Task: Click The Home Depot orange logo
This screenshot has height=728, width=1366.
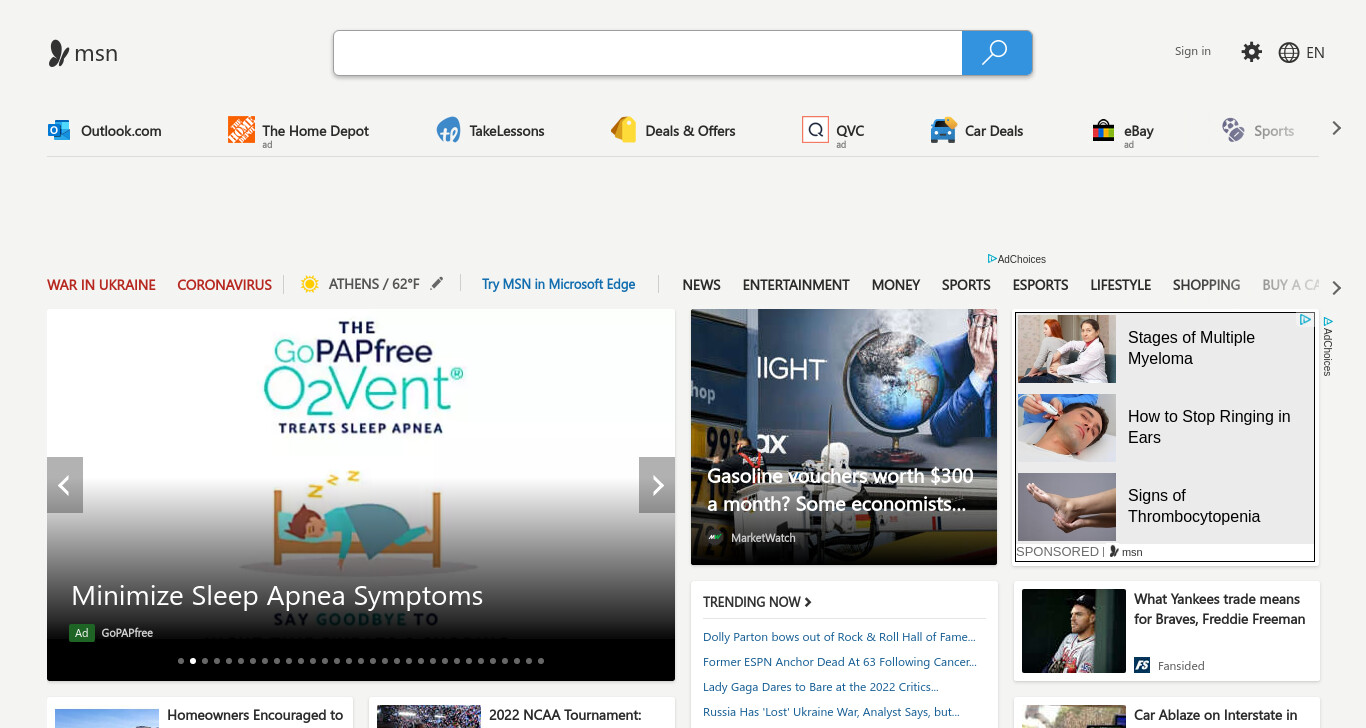Action: tap(241, 130)
